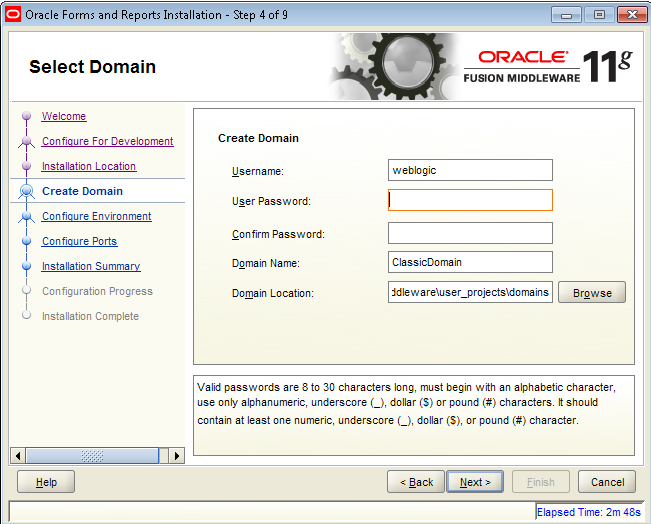The height and width of the screenshot is (524, 651).
Task: Go Back to the previous step
Action: click(416, 482)
